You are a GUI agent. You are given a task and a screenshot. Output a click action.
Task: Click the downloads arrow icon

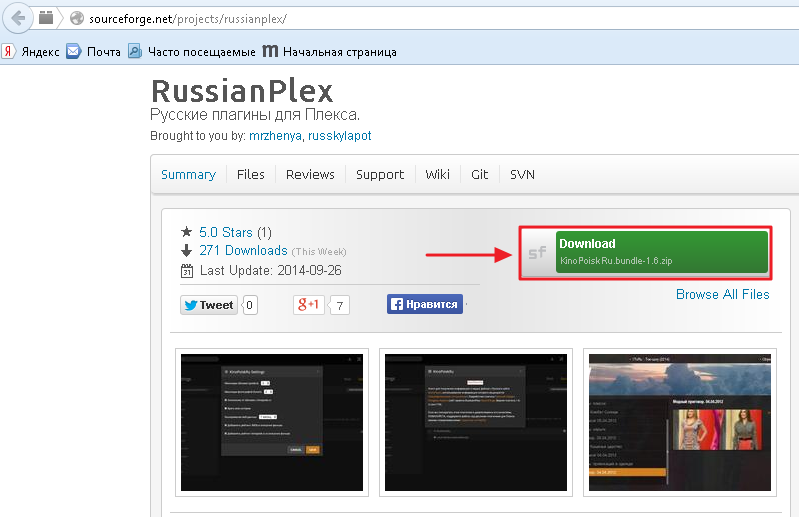[x=187, y=251]
